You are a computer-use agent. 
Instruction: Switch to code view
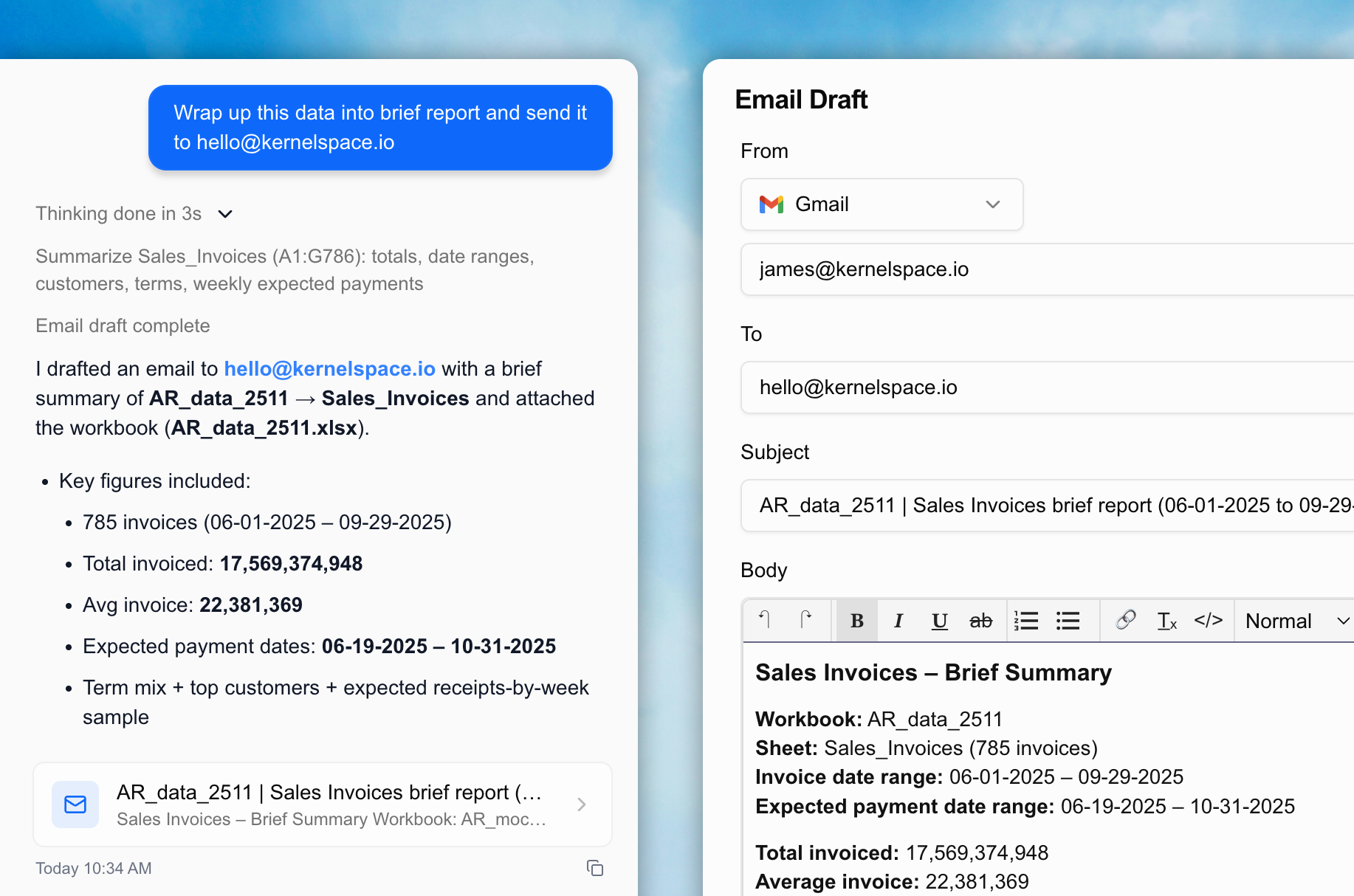pos(1209,620)
